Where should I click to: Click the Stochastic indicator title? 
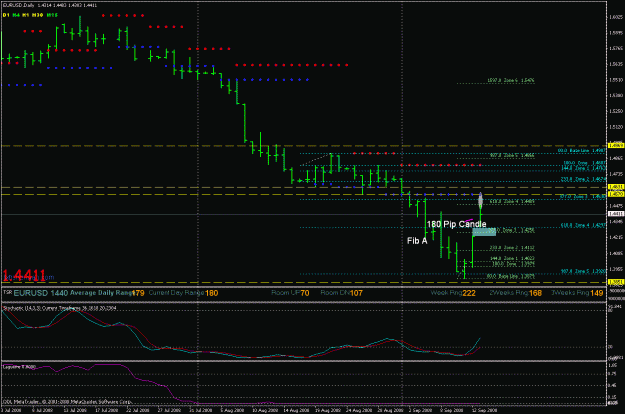pos(60,308)
